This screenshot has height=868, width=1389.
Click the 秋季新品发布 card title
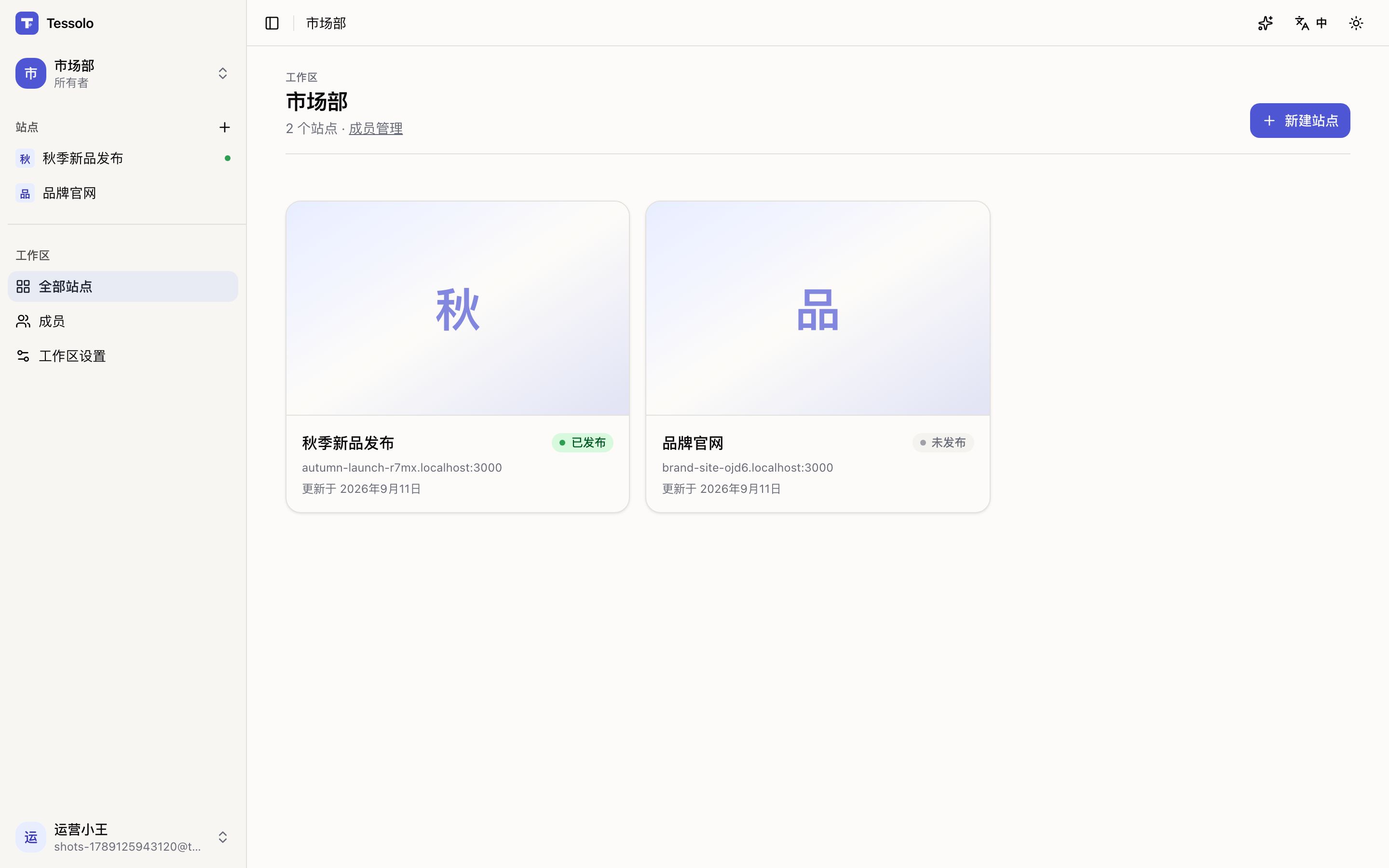tap(348, 443)
